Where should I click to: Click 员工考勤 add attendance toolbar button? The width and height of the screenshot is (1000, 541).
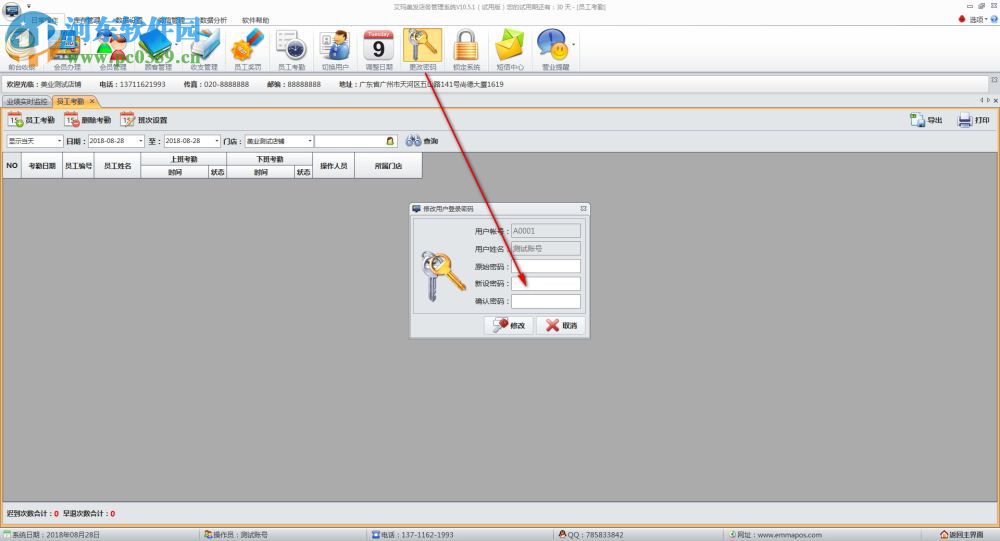(31, 120)
